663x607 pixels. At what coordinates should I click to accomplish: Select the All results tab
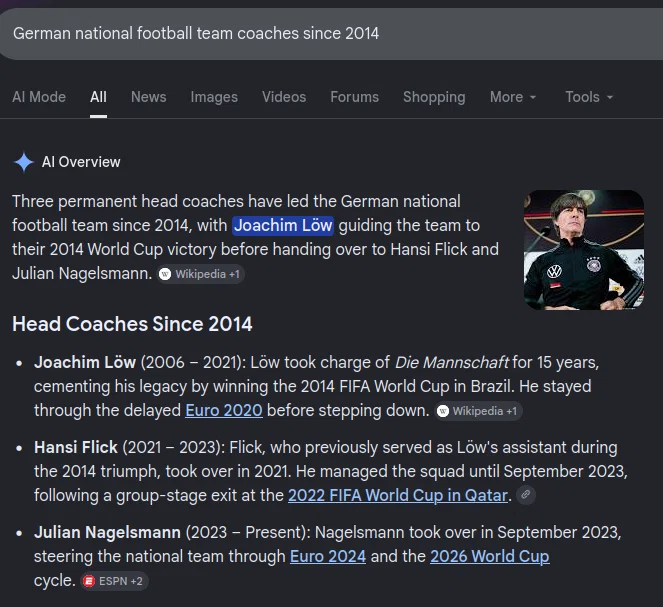(x=98, y=97)
